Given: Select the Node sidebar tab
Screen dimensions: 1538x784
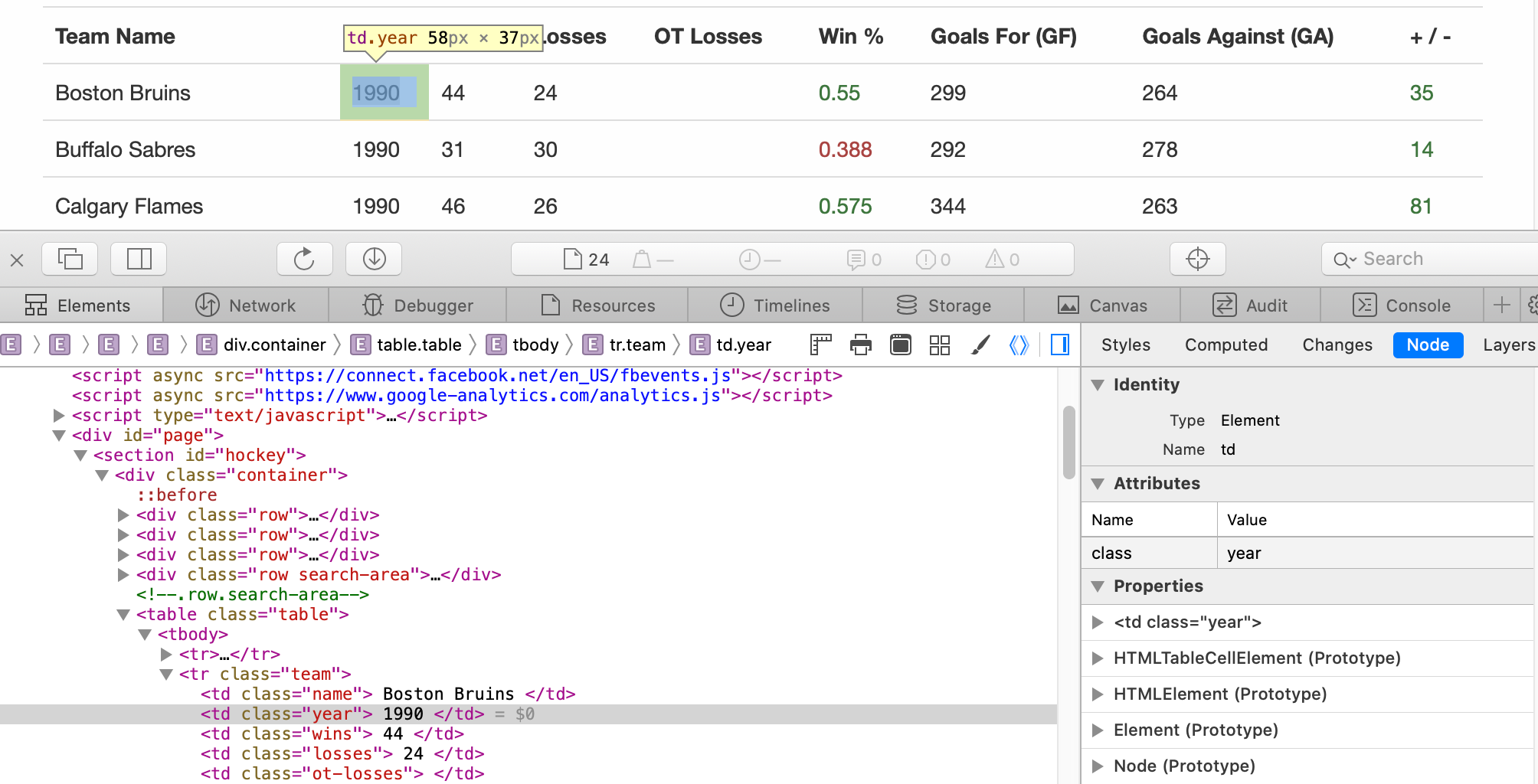Looking at the screenshot, I should point(1428,345).
